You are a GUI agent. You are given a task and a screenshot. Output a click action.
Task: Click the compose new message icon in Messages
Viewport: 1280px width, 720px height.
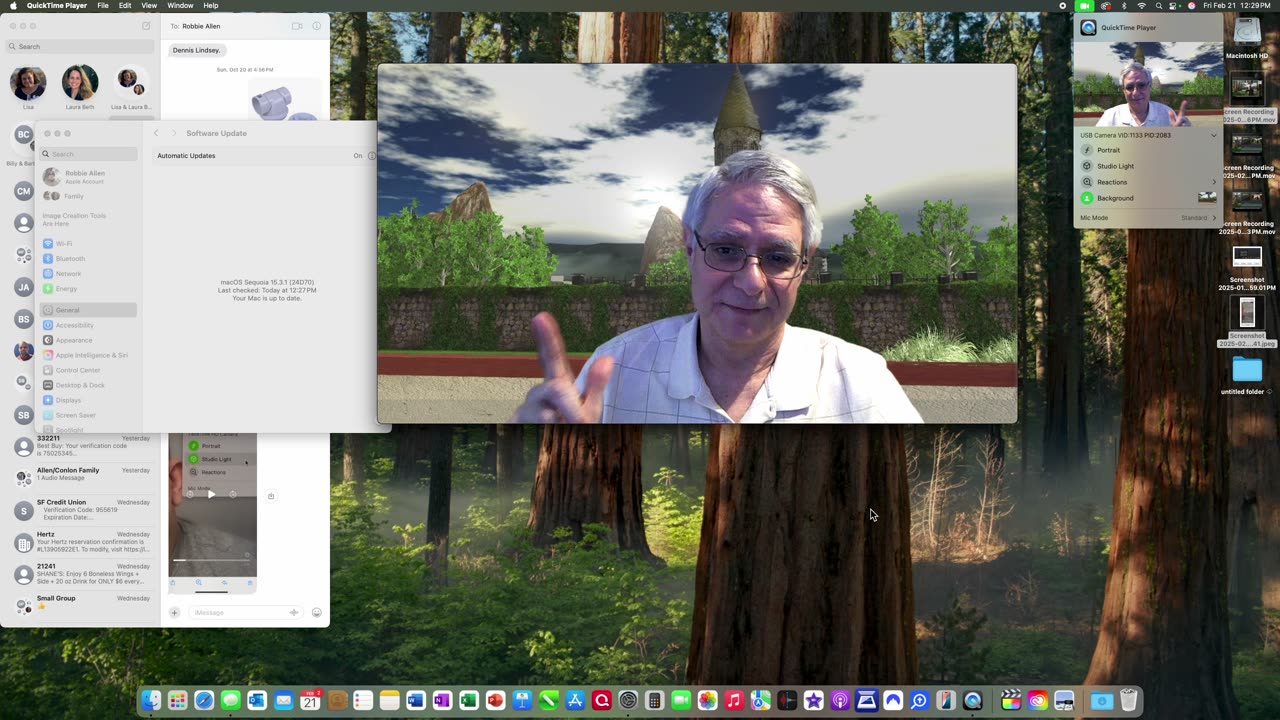[146, 26]
